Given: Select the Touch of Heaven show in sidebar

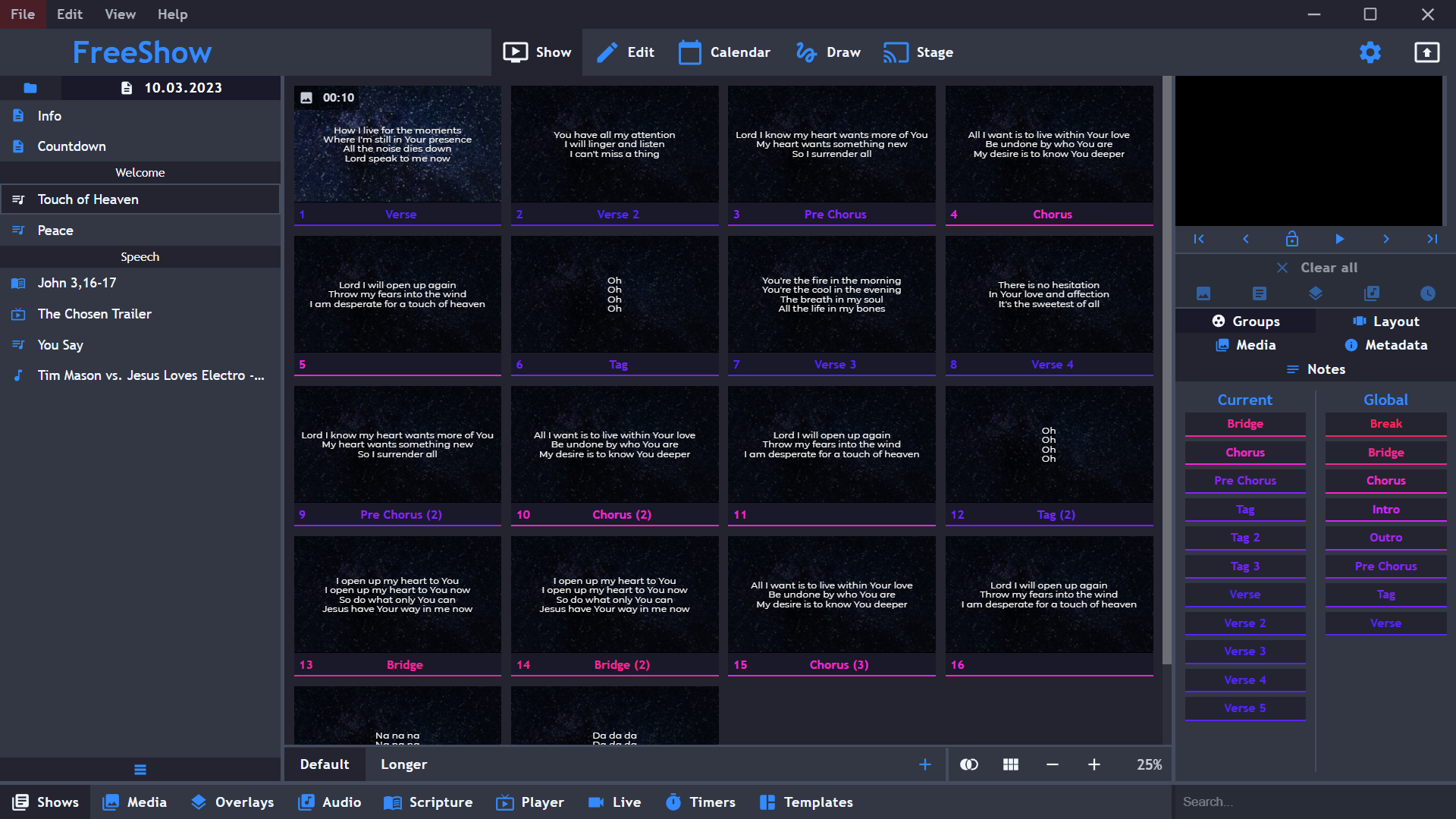Looking at the screenshot, I should (88, 199).
